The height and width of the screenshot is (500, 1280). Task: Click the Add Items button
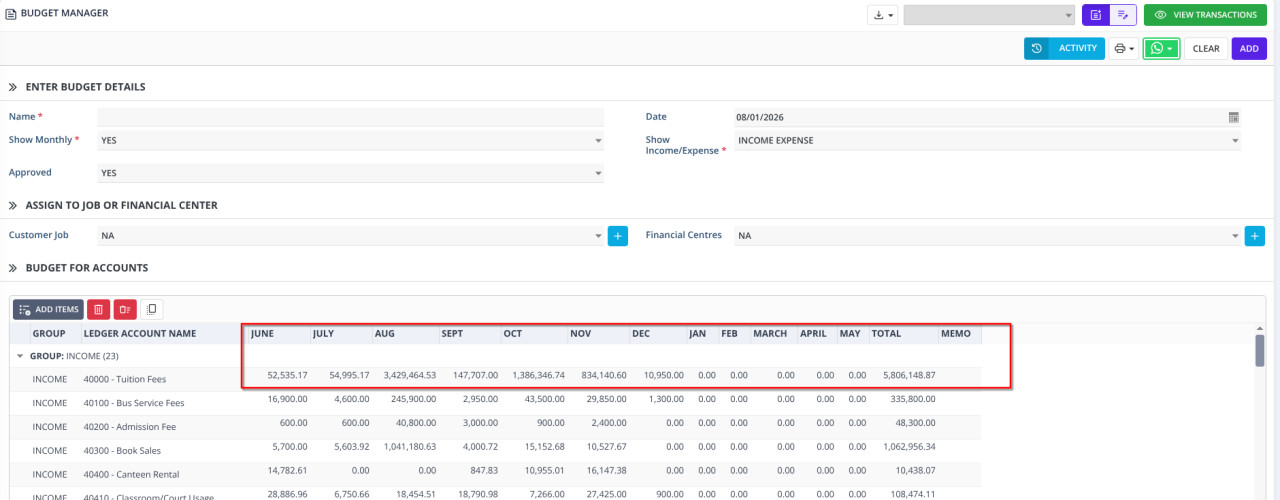tap(48, 310)
